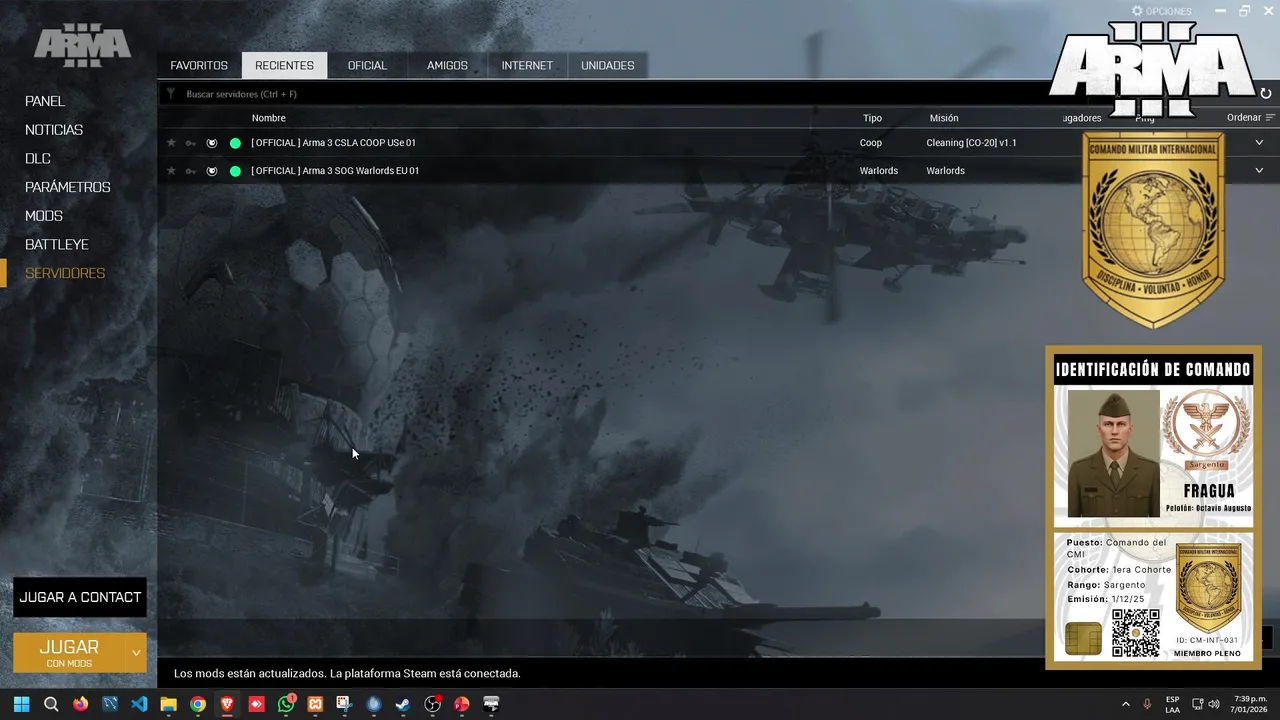Image resolution: width=1280 pixels, height=720 pixels.
Task: Open XAMPP from the taskbar
Action: click(x=315, y=704)
